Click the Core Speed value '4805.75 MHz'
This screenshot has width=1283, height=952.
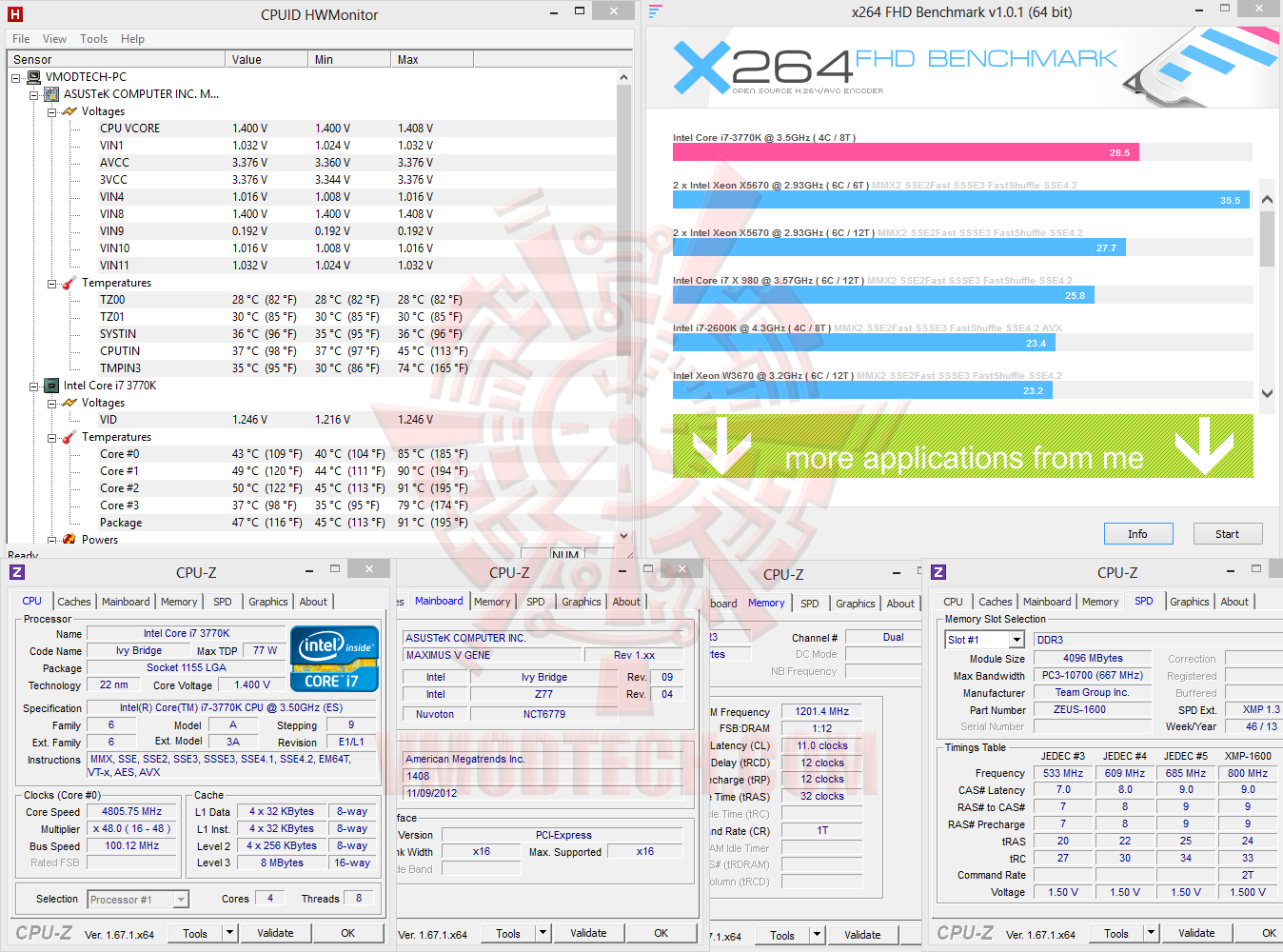[132, 811]
